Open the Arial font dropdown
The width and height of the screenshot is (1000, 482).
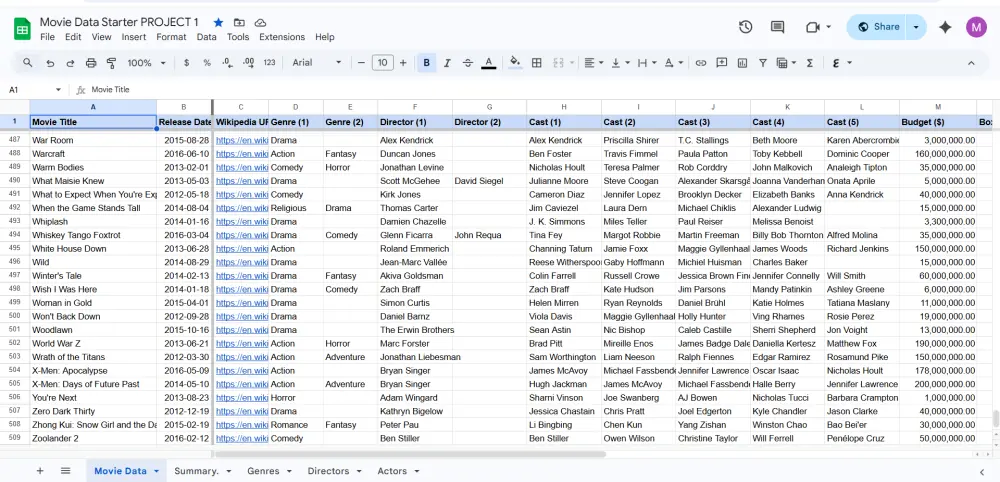pos(317,63)
